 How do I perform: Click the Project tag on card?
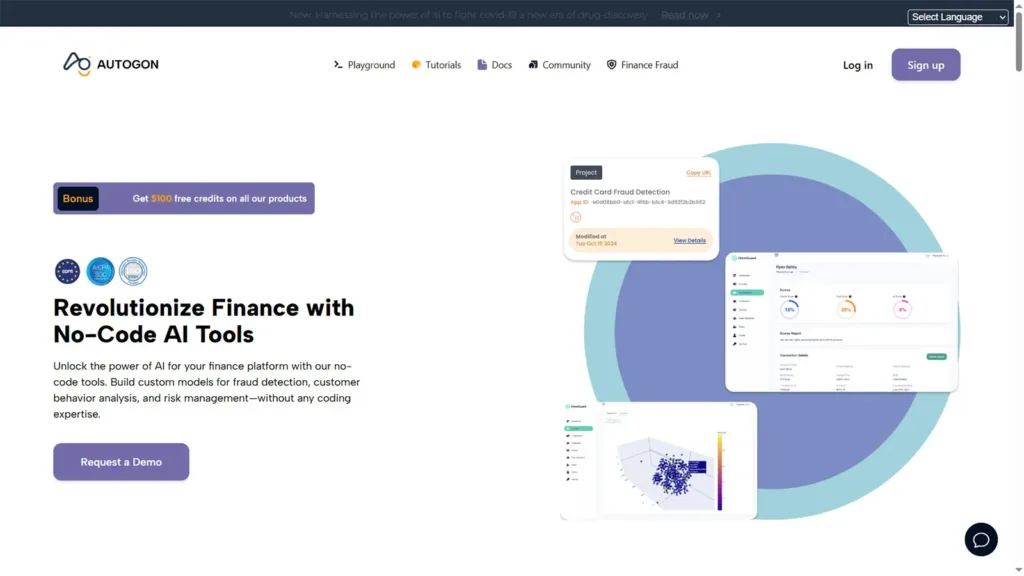point(586,172)
